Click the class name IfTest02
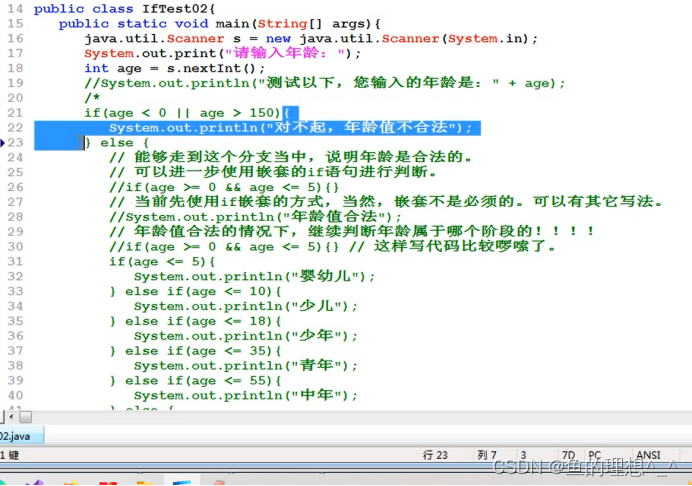692x486 pixels. tap(174, 9)
